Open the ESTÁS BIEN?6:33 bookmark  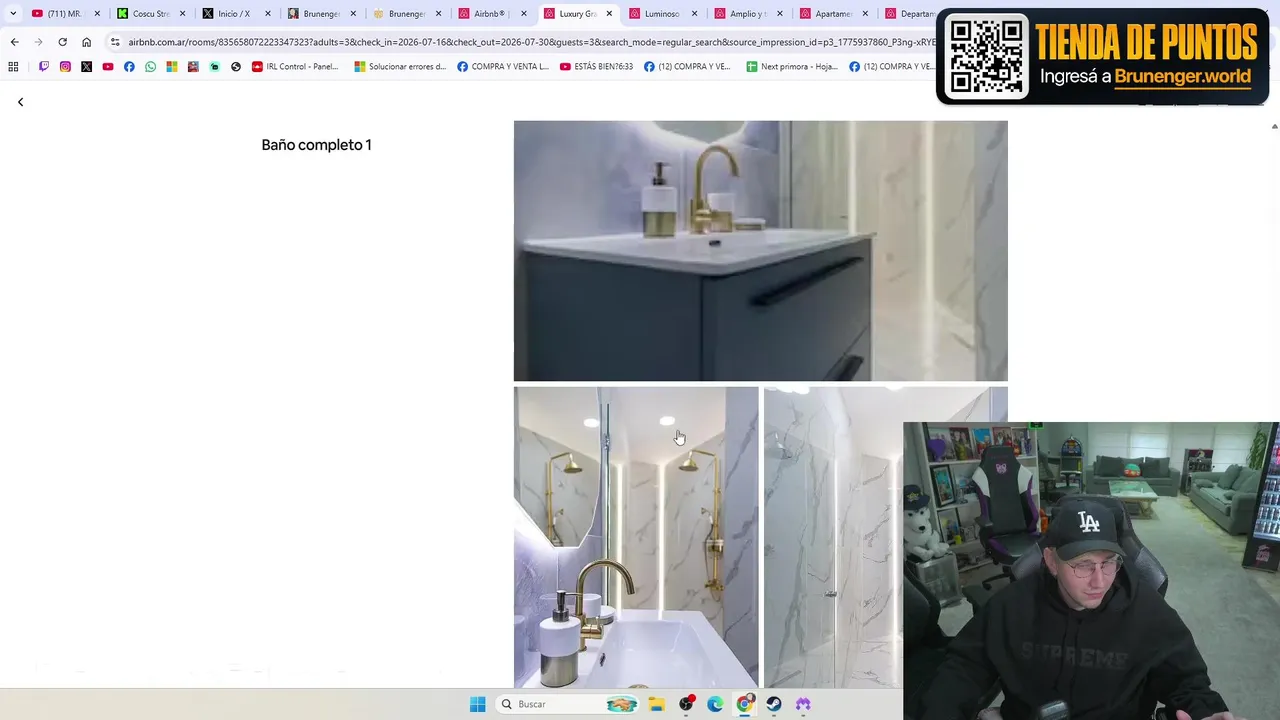point(597,67)
